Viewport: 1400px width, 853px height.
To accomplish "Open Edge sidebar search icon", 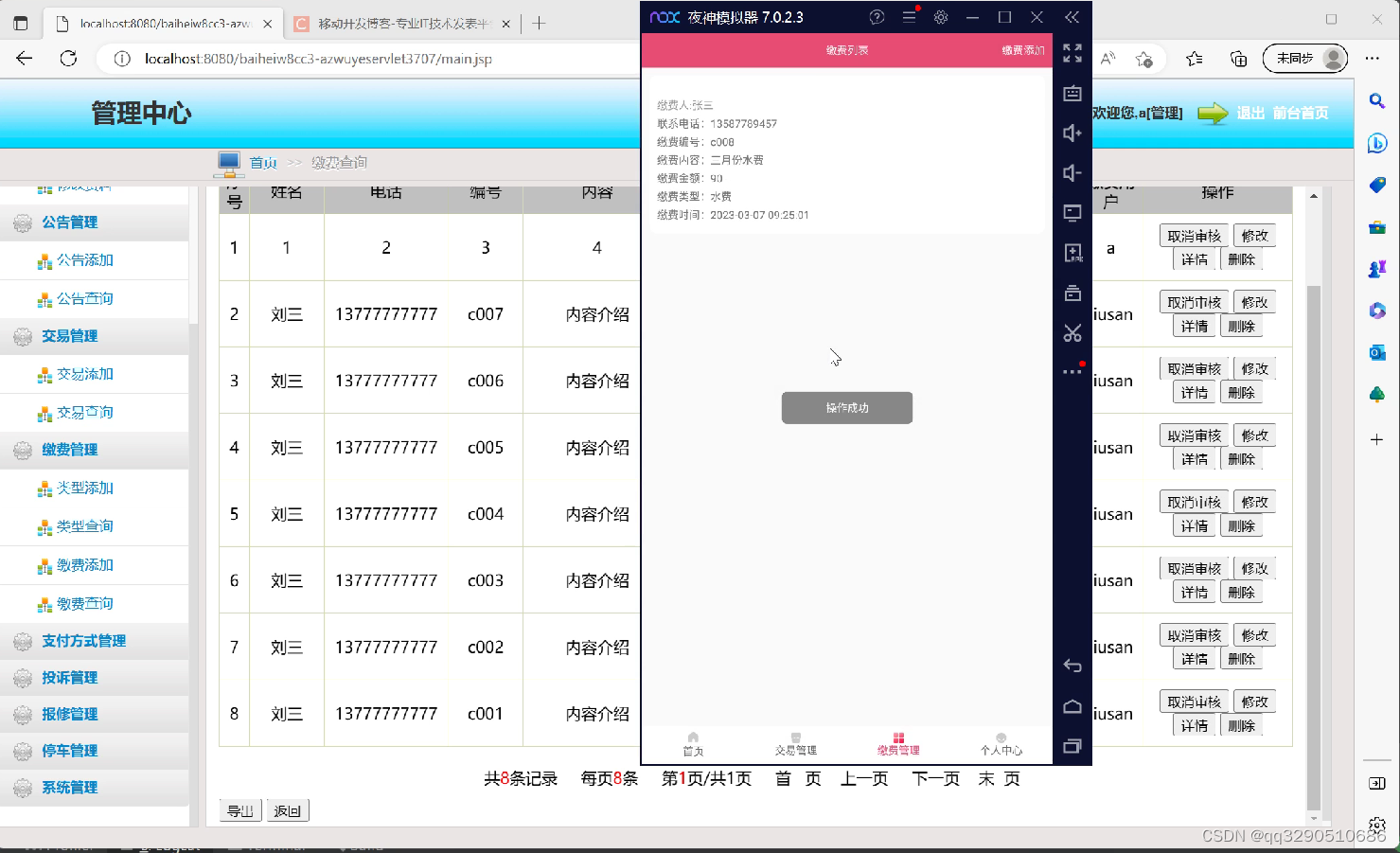I will (1376, 100).
